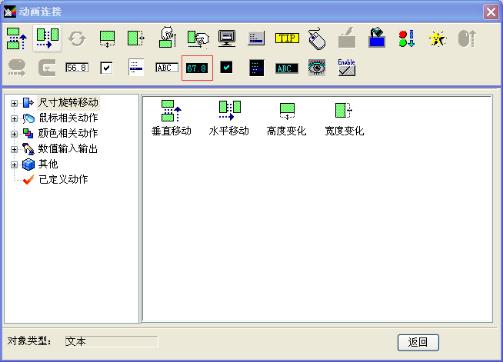
Task: Click the rotation animation toolbar icon
Action: point(77,39)
